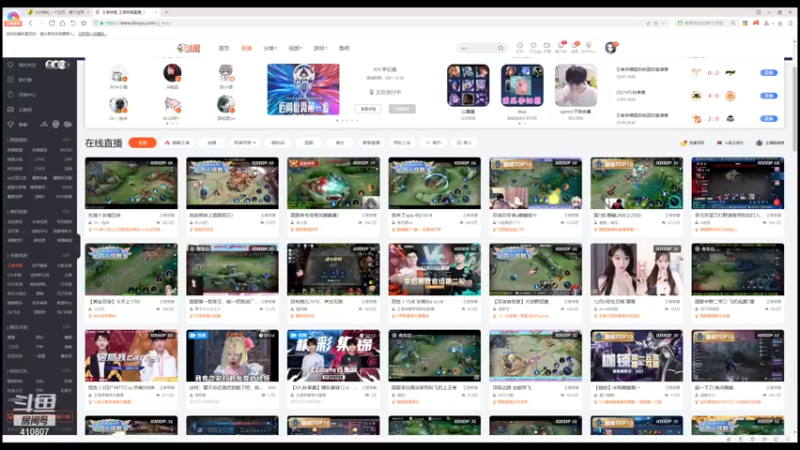The image size is (800, 450).
Task: Open the KPL banner image
Action: [x=303, y=89]
